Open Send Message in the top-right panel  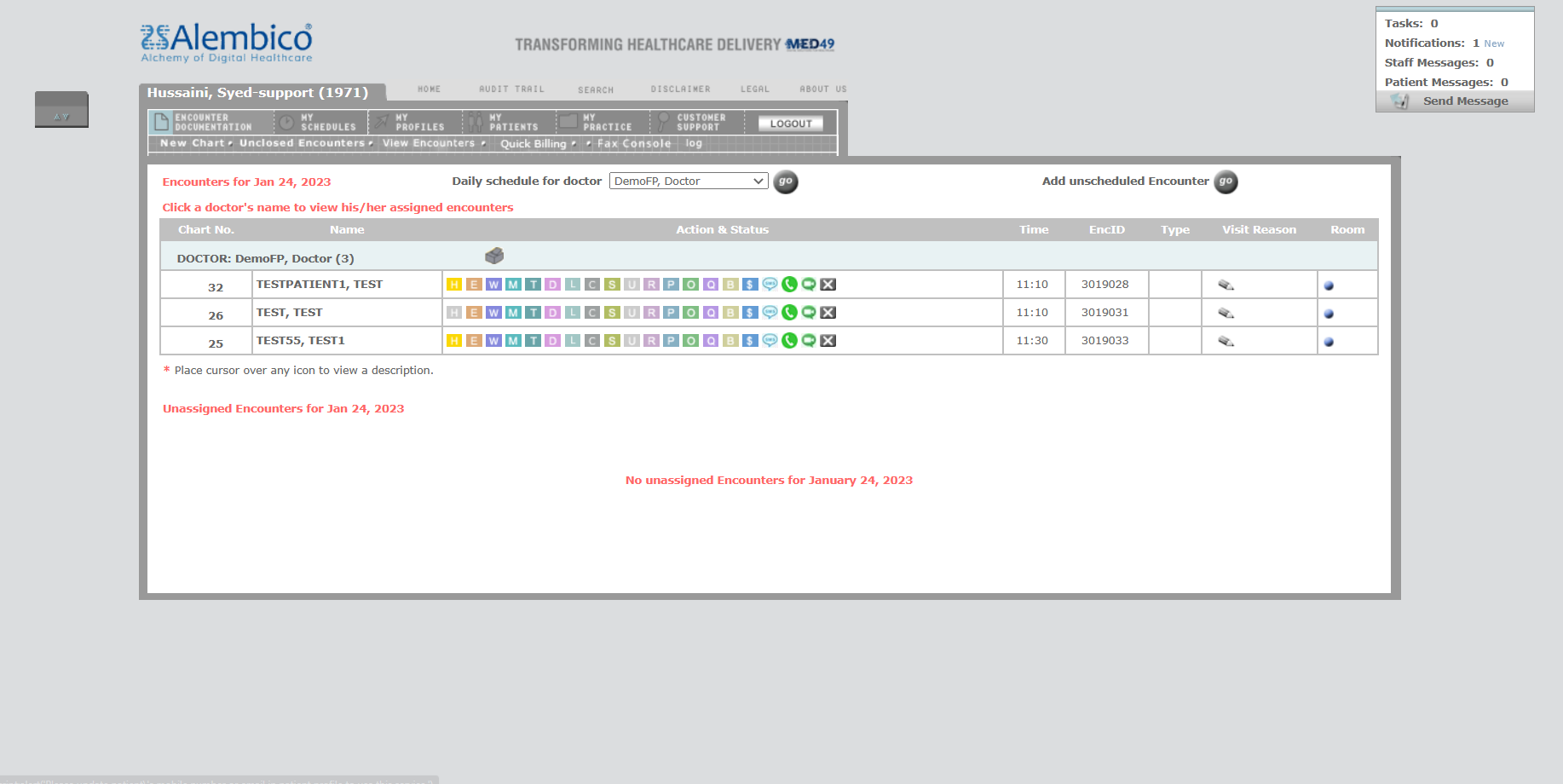1463,100
